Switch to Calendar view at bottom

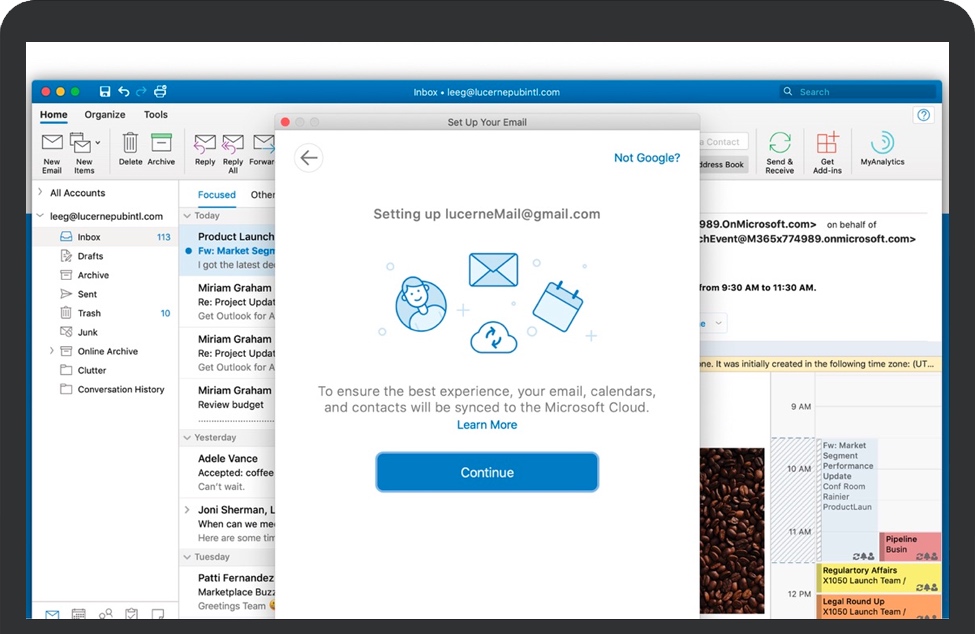(x=78, y=614)
